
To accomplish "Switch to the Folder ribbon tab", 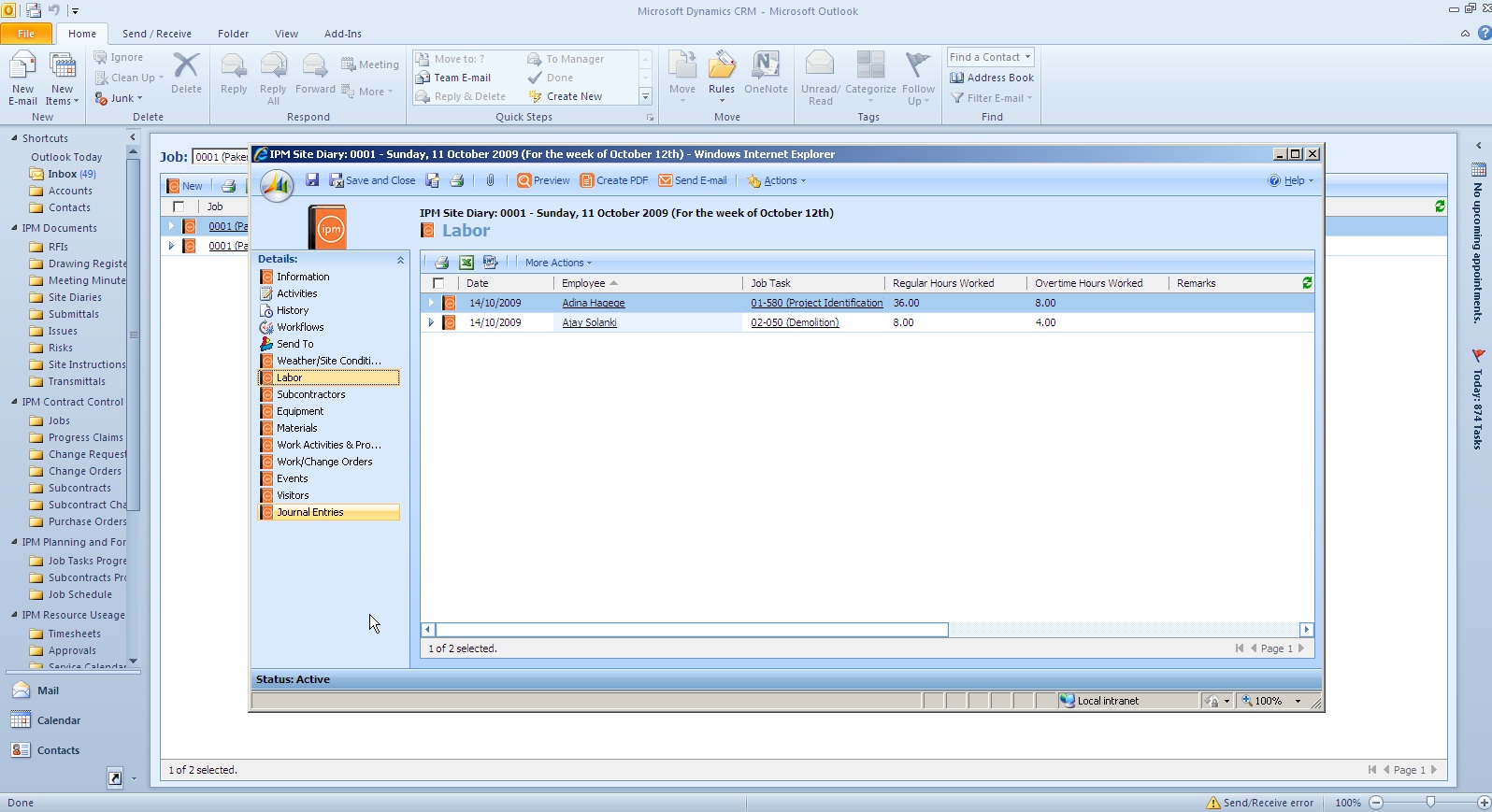I will pos(234,34).
